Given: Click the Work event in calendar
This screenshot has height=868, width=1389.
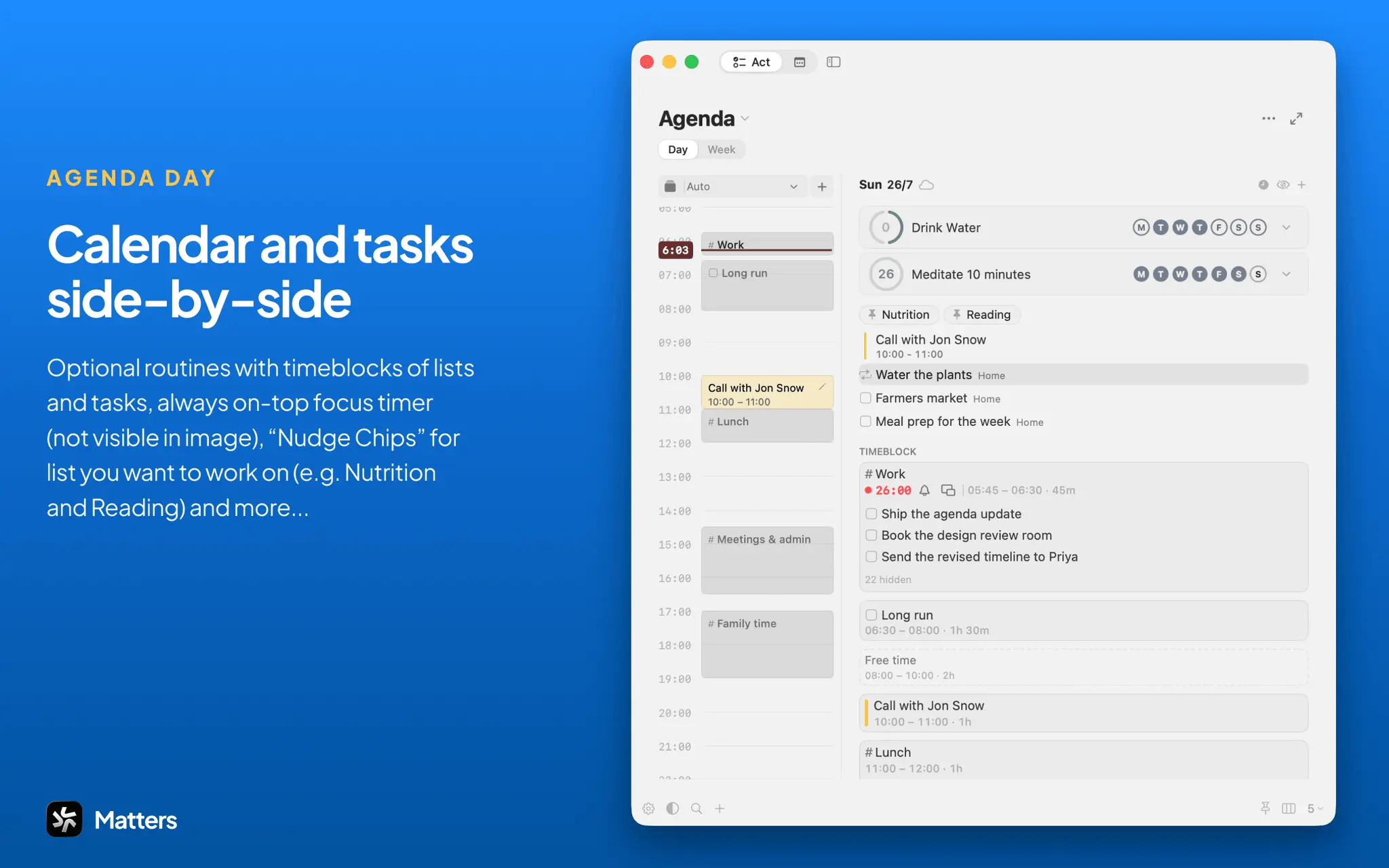Looking at the screenshot, I should [x=767, y=243].
